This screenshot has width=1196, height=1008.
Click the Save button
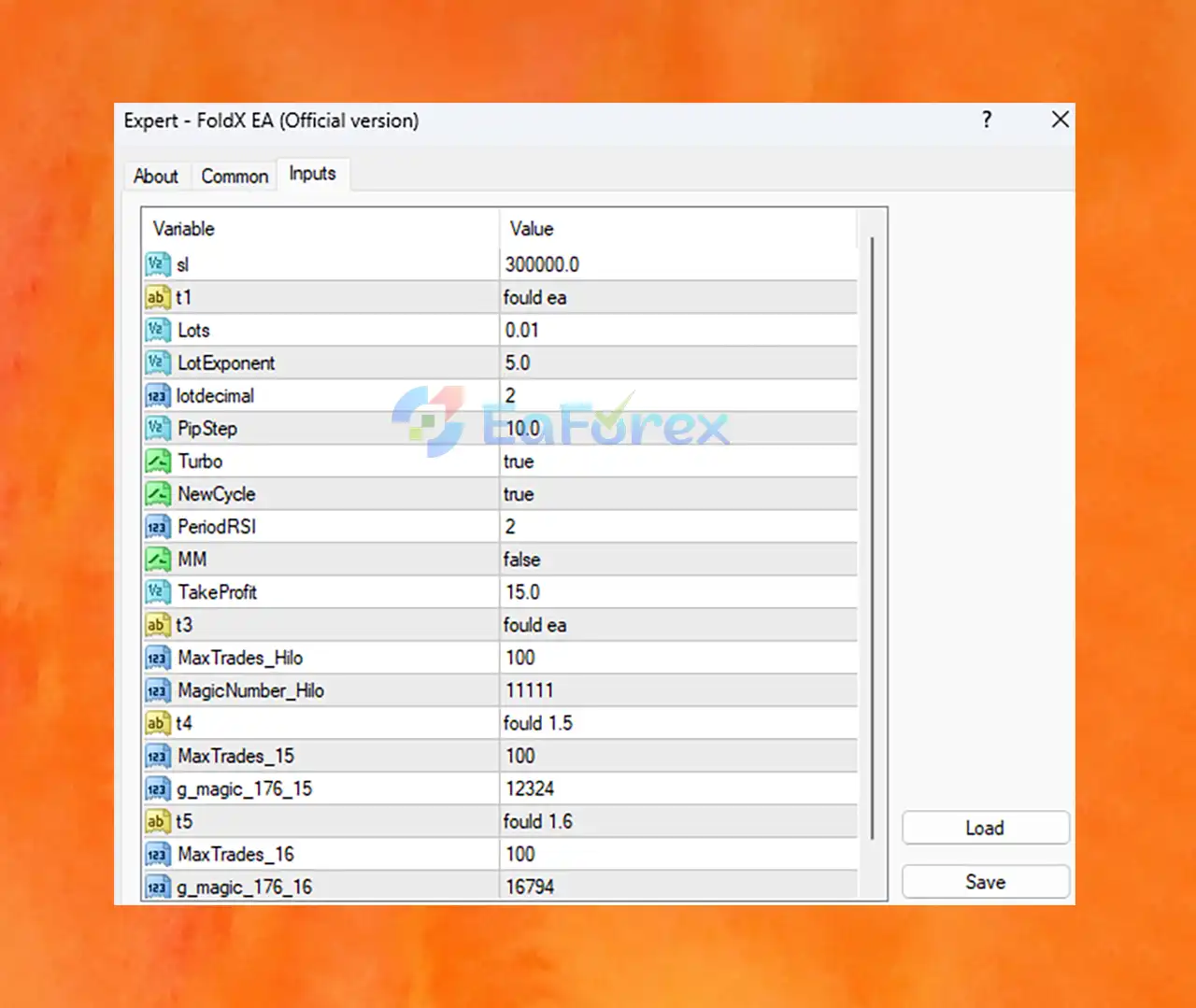click(985, 882)
